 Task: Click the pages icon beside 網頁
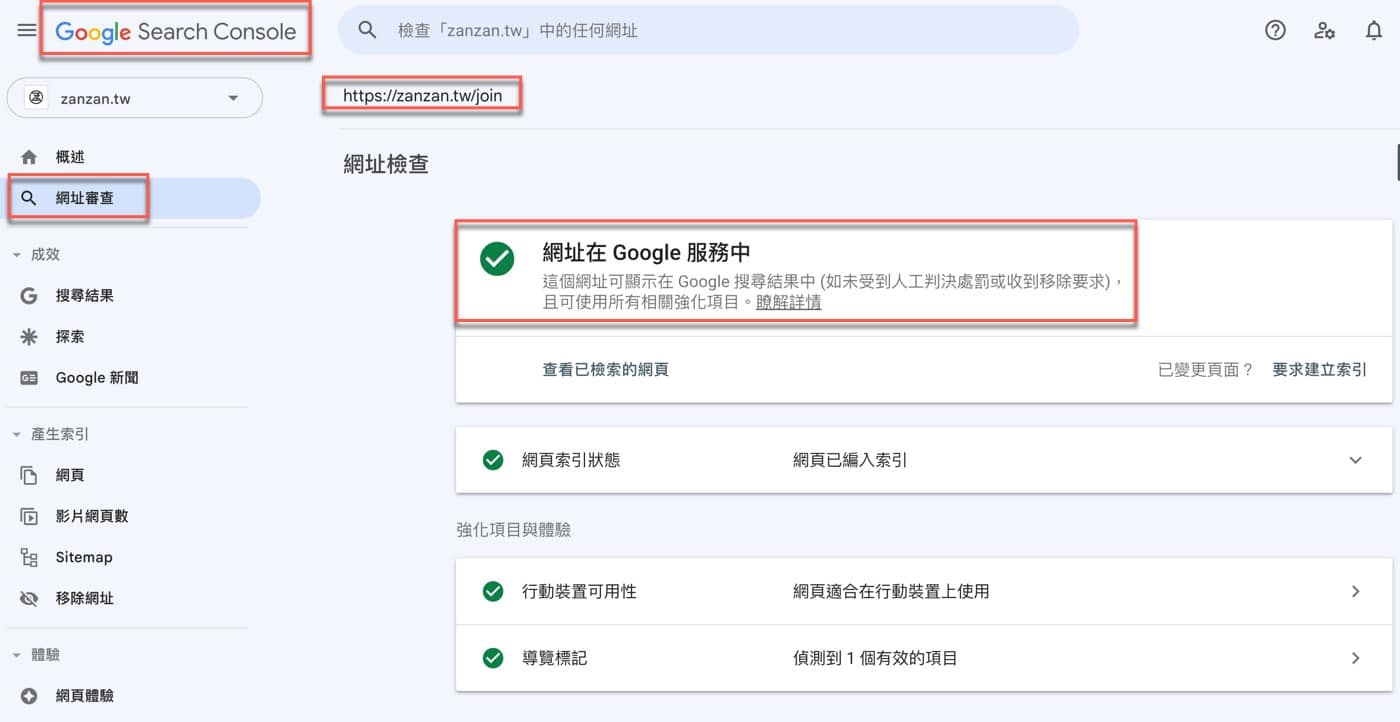click(x=29, y=475)
